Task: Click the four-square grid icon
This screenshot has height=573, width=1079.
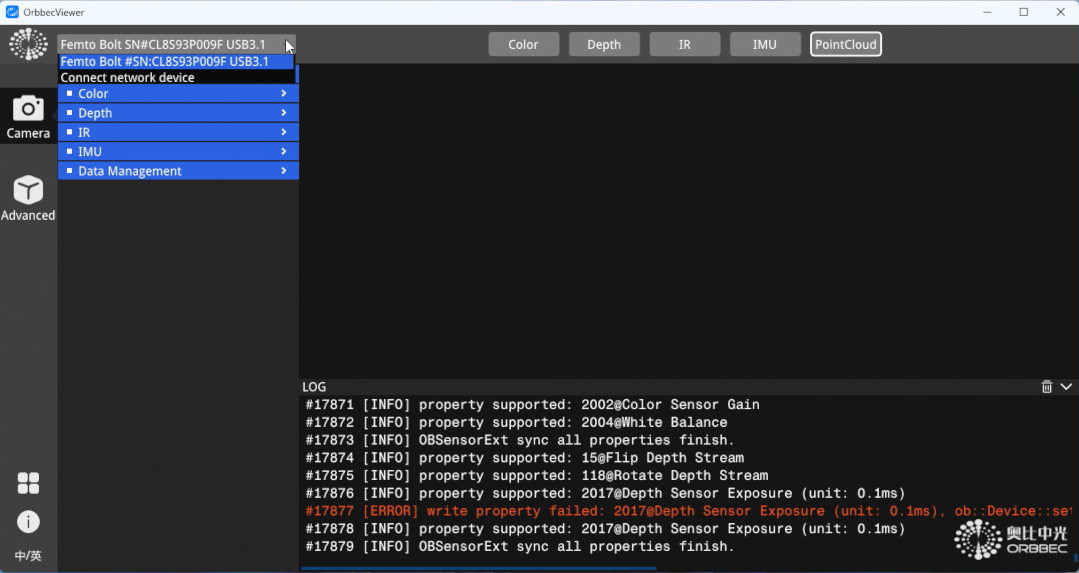Action: (x=28, y=483)
